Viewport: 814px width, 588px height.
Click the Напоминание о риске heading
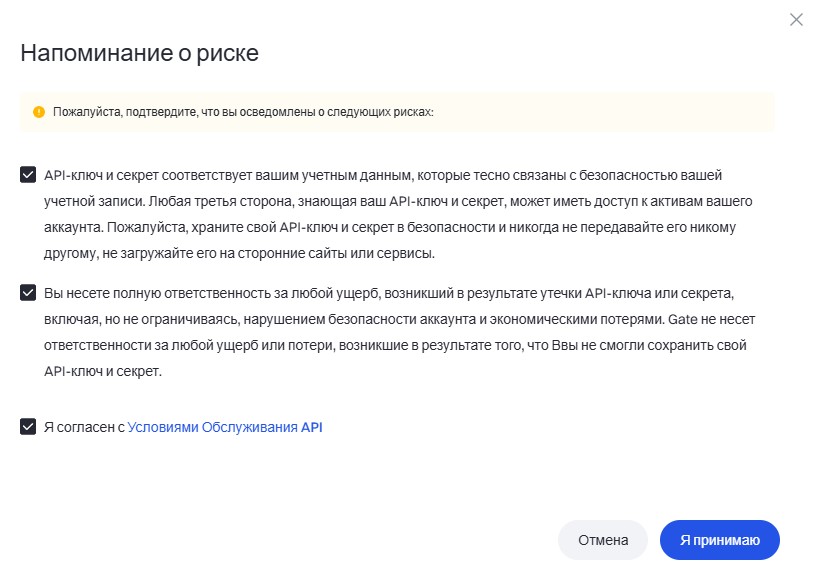[x=139, y=53]
